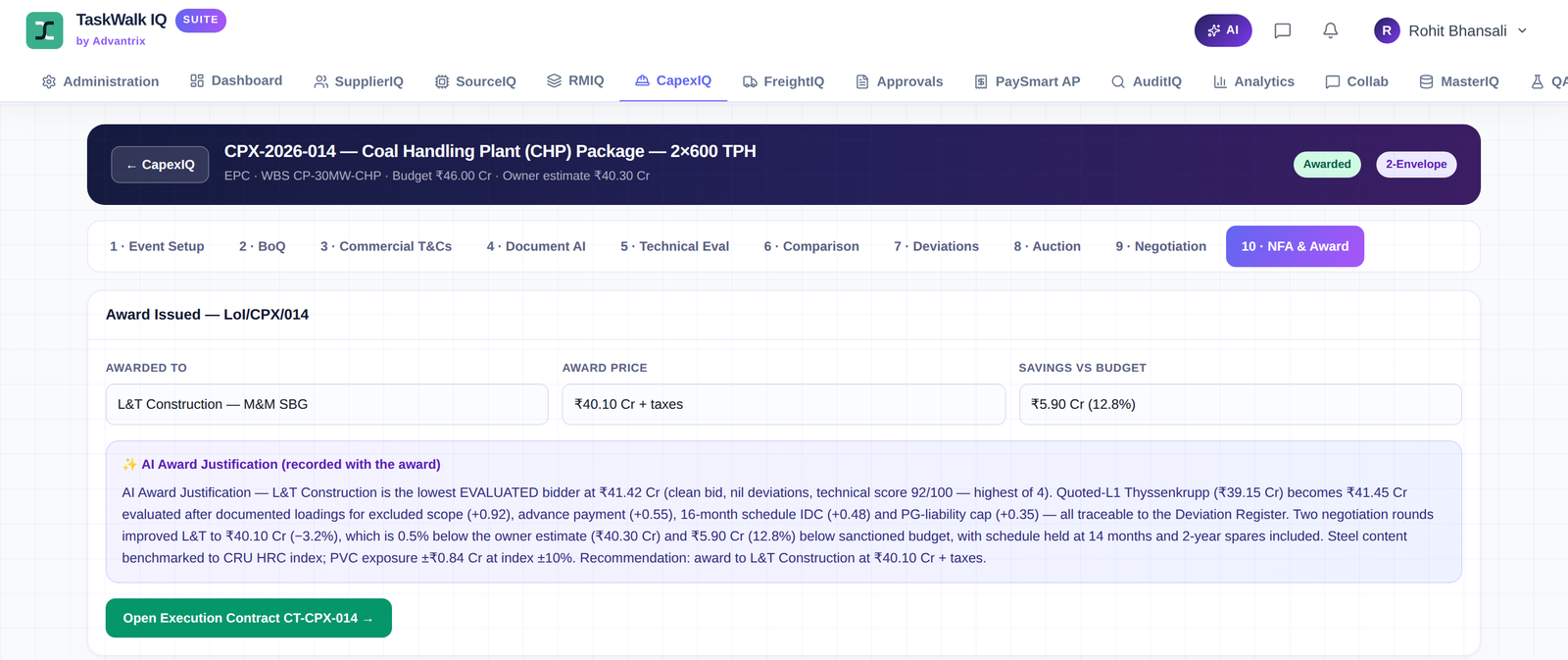Switch to 1 · Event Setup tab
The height and width of the screenshot is (660, 1568).
coord(157,246)
